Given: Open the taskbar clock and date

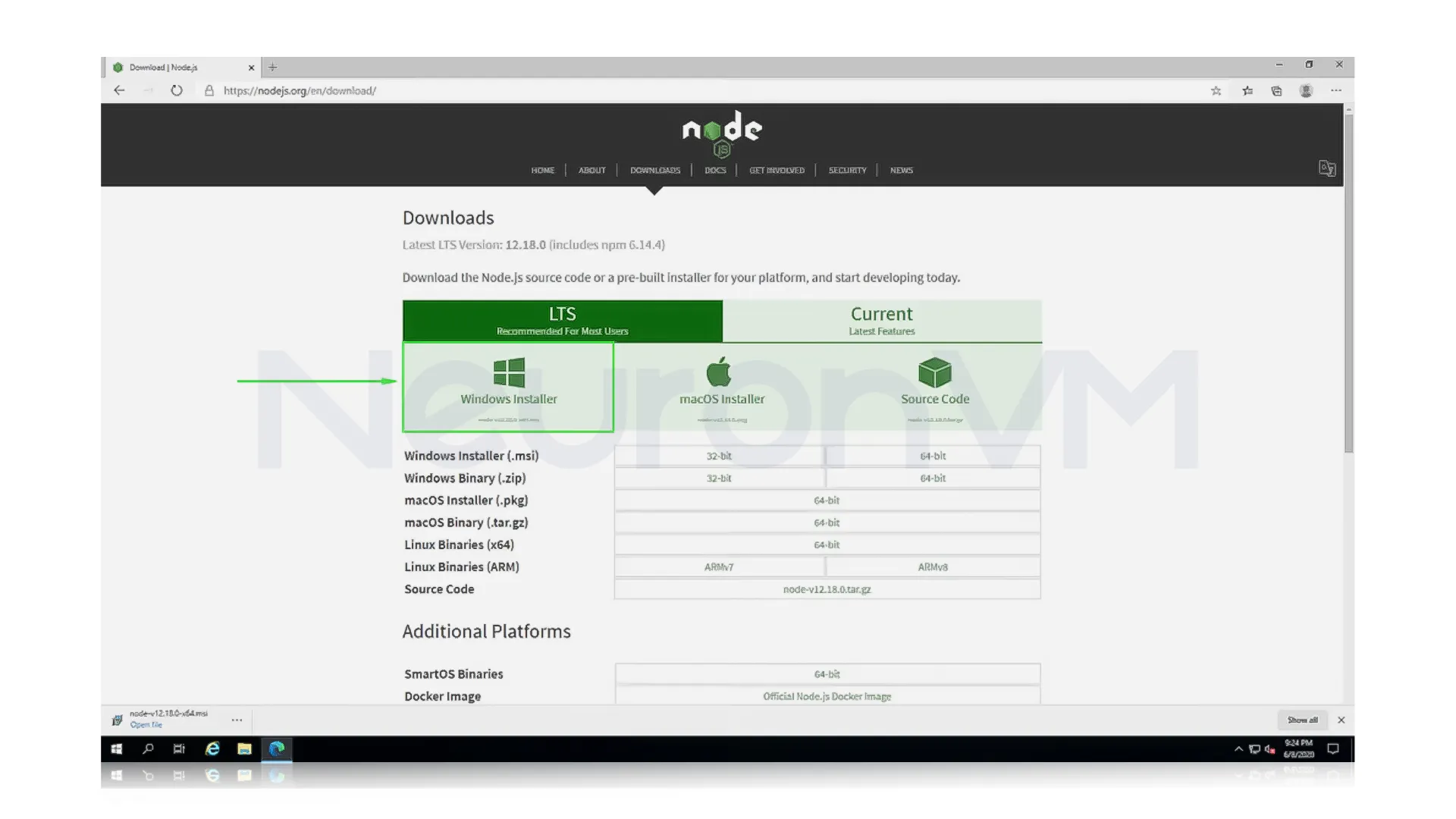Looking at the screenshot, I should [x=1298, y=749].
